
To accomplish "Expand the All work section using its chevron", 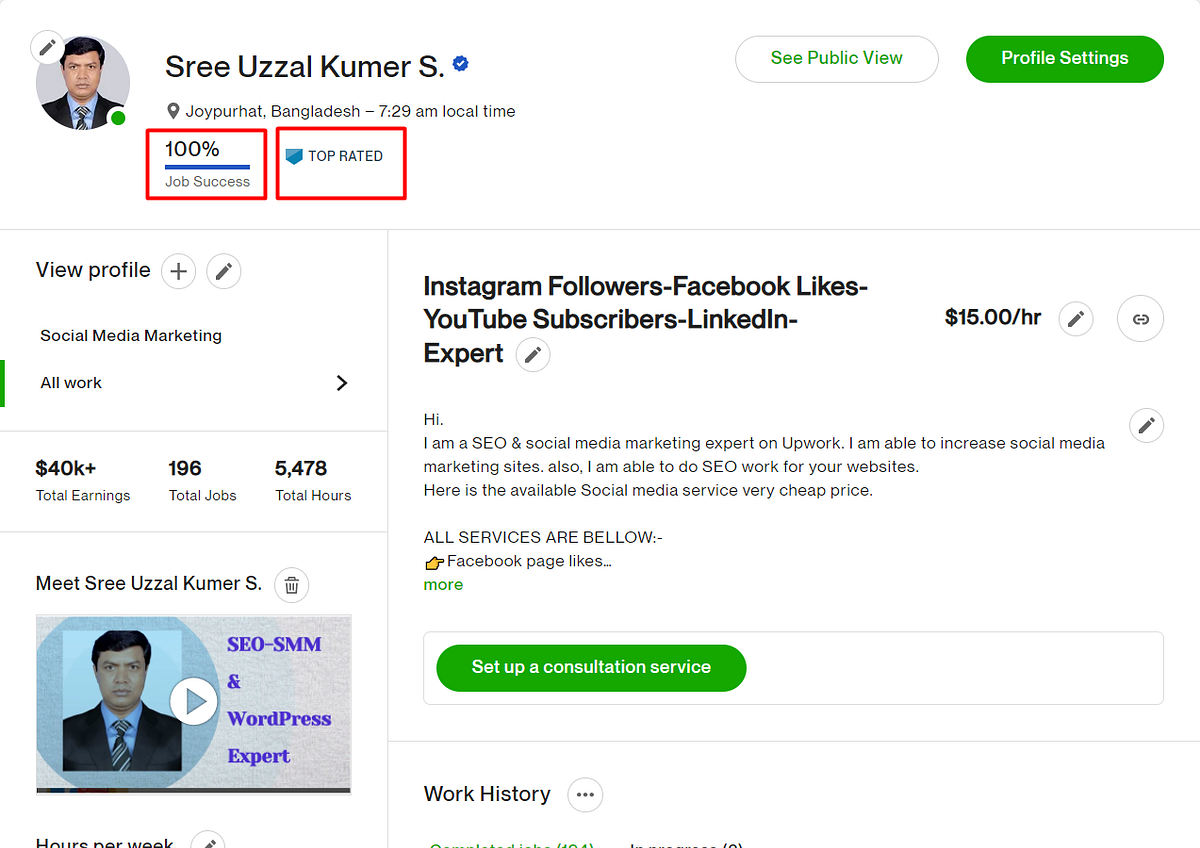I will pos(341,383).
